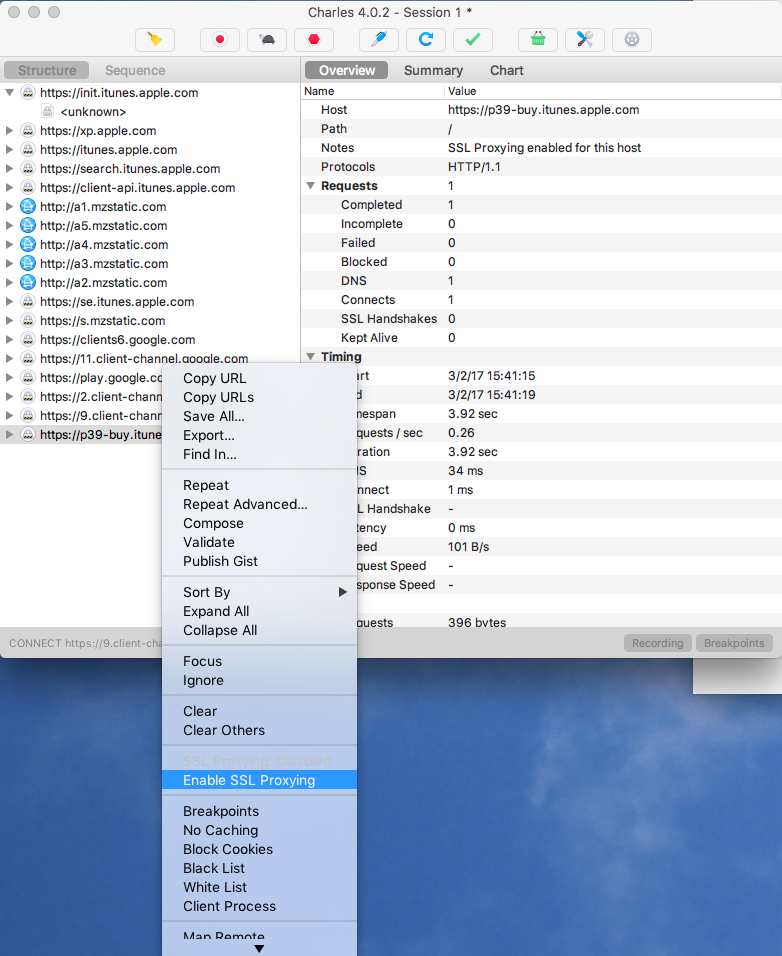Select Export... in the context menu
This screenshot has width=782, height=956.
click(x=259, y=435)
